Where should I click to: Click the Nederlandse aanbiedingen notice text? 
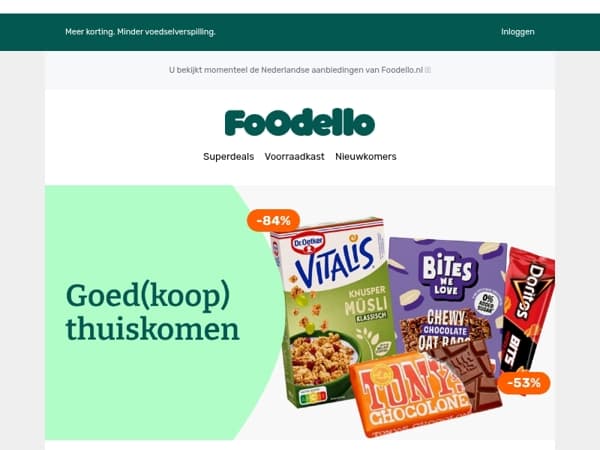point(296,70)
